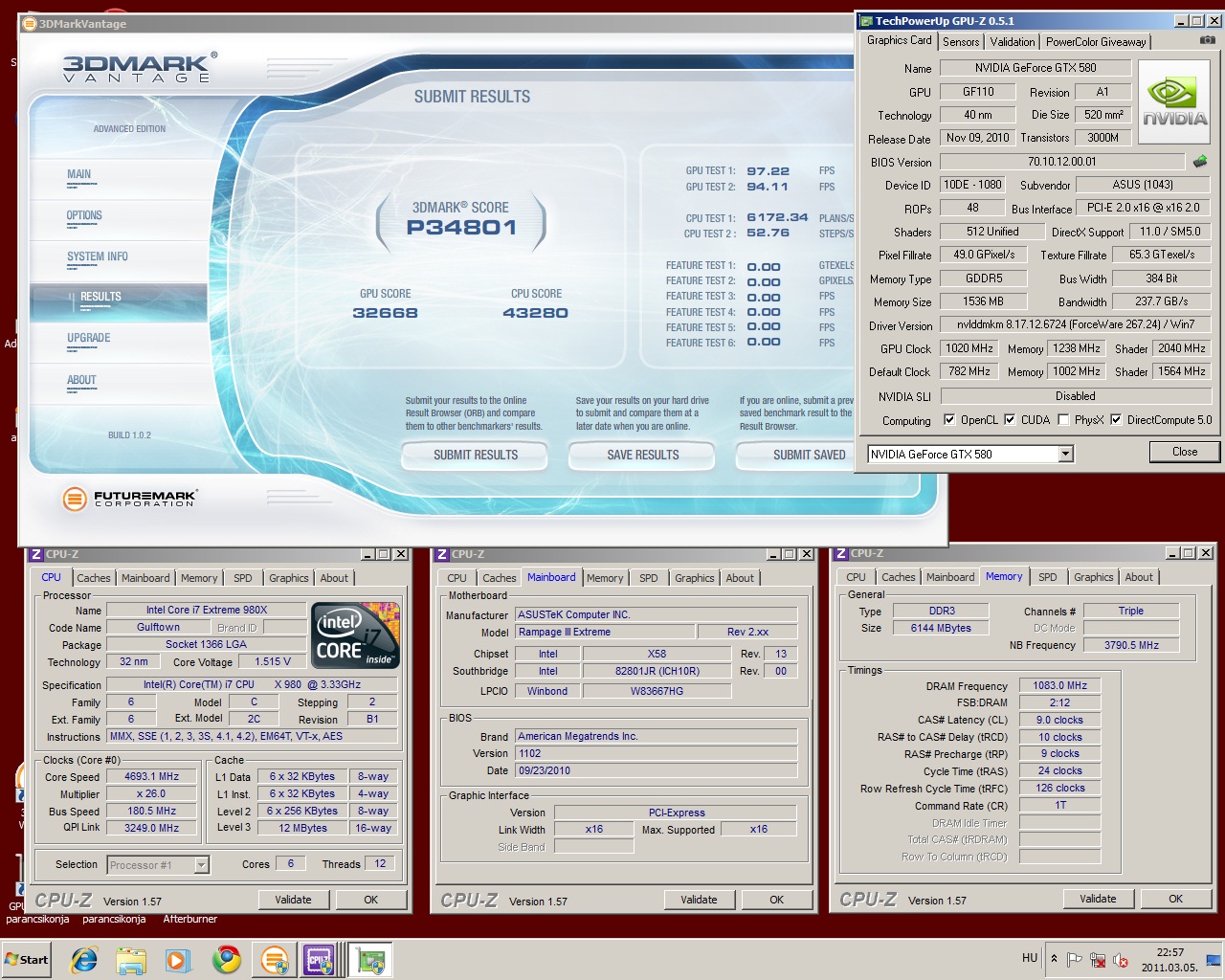1225x980 pixels.
Task: Click the DRAM Frequency 1083.0 MHz value
Action: coord(1060,685)
